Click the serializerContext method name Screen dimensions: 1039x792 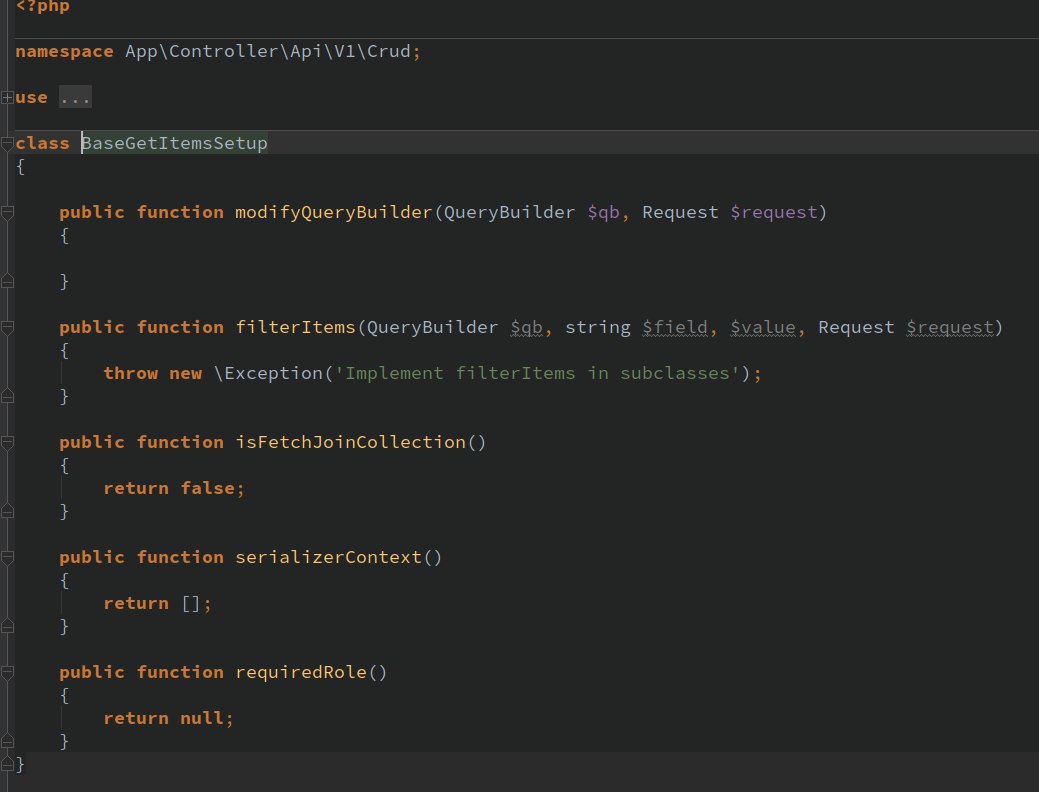[x=328, y=557]
